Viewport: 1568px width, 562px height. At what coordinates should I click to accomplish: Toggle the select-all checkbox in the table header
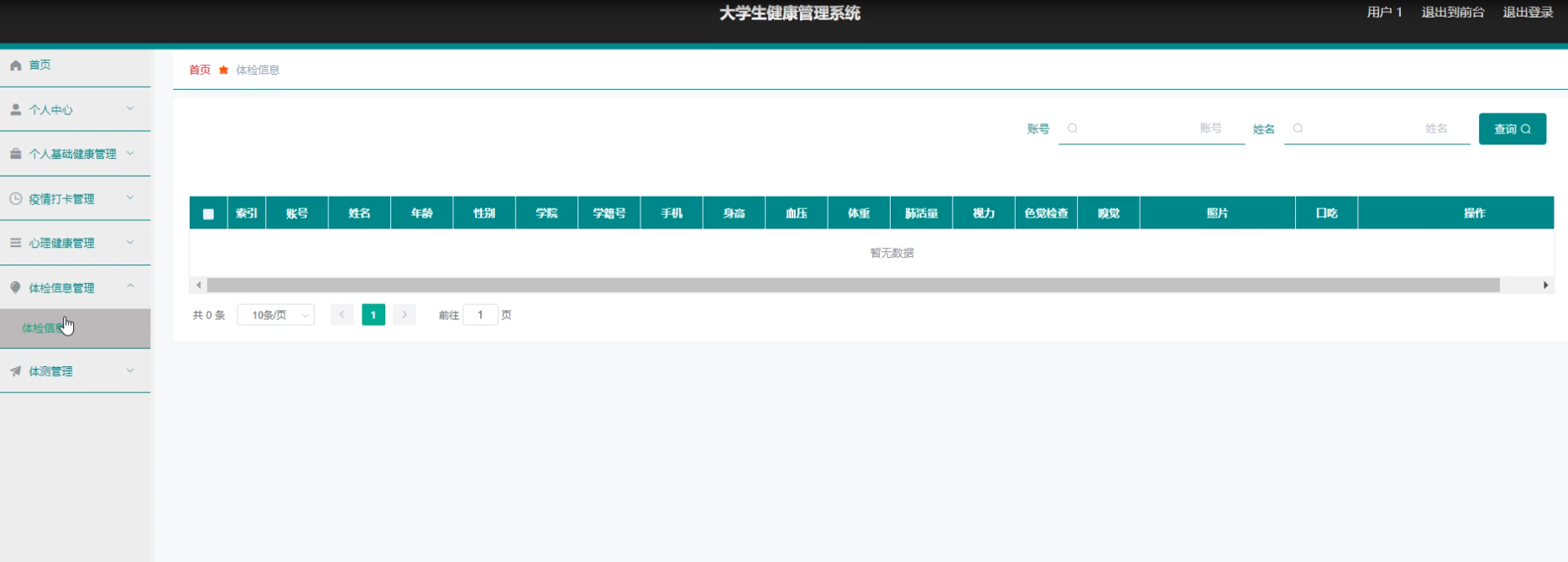(x=208, y=213)
